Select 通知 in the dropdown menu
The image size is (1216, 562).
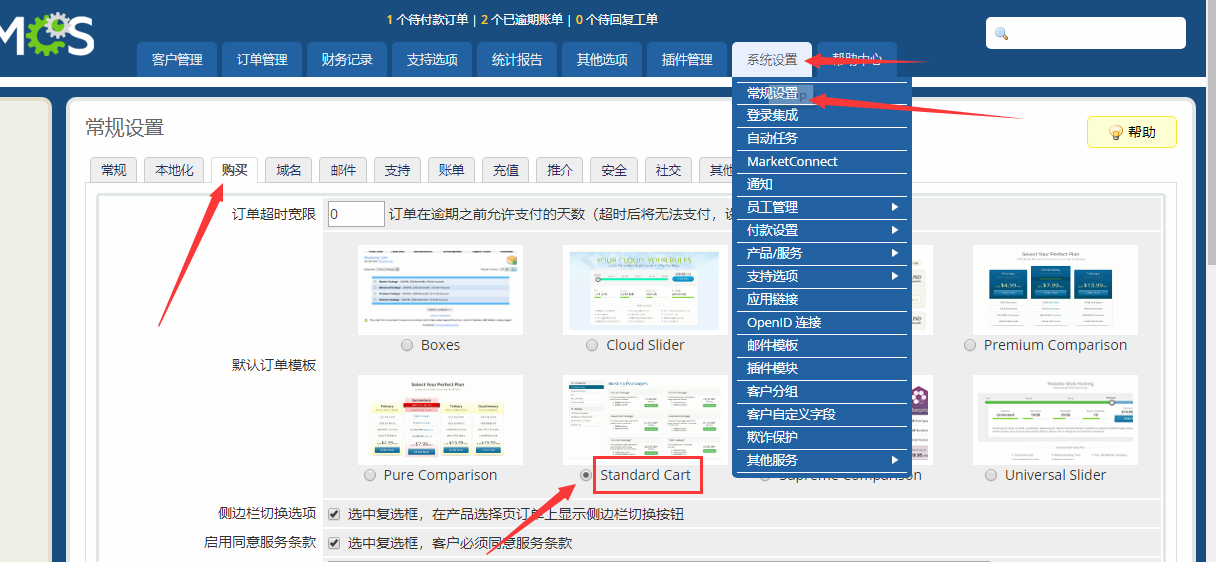click(x=822, y=184)
